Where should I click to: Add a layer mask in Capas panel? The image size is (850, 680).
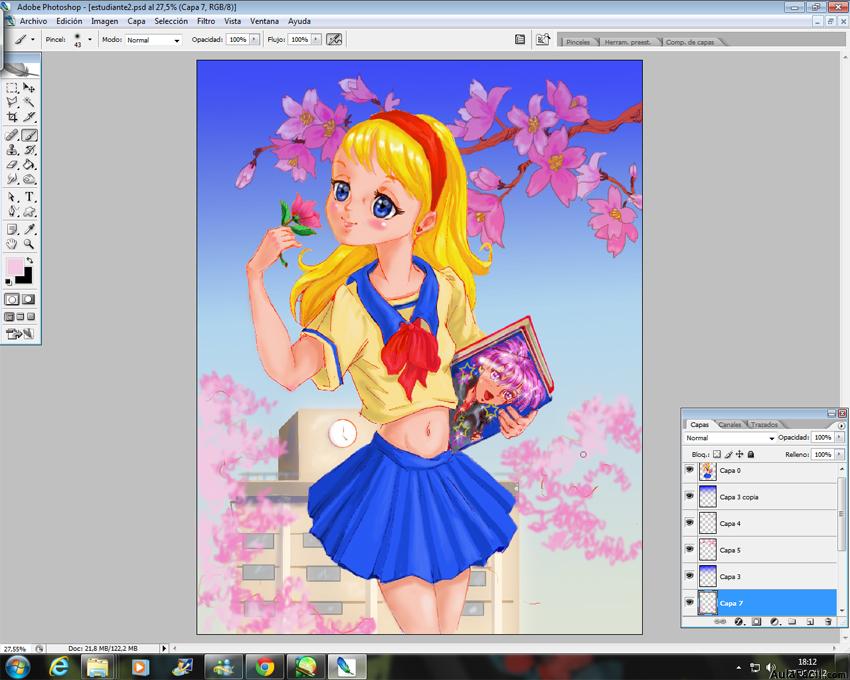click(x=756, y=621)
